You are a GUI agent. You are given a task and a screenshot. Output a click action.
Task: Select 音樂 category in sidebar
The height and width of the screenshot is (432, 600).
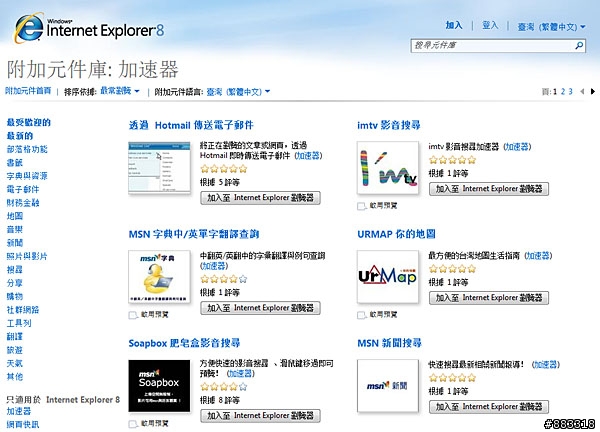(x=15, y=230)
